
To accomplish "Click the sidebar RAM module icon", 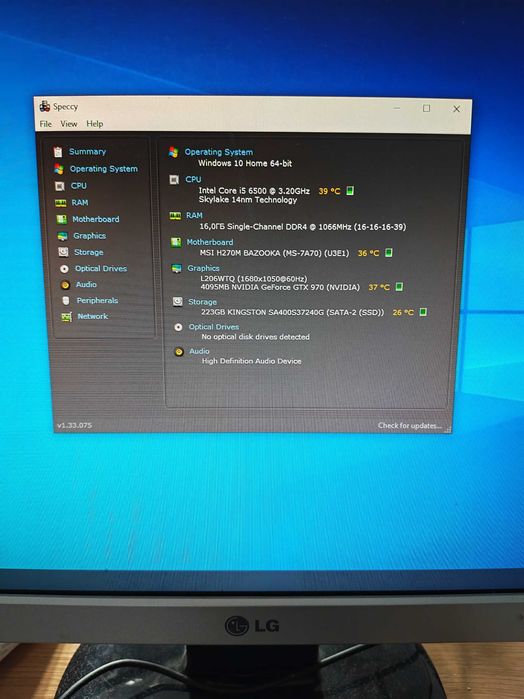I will [x=61, y=203].
